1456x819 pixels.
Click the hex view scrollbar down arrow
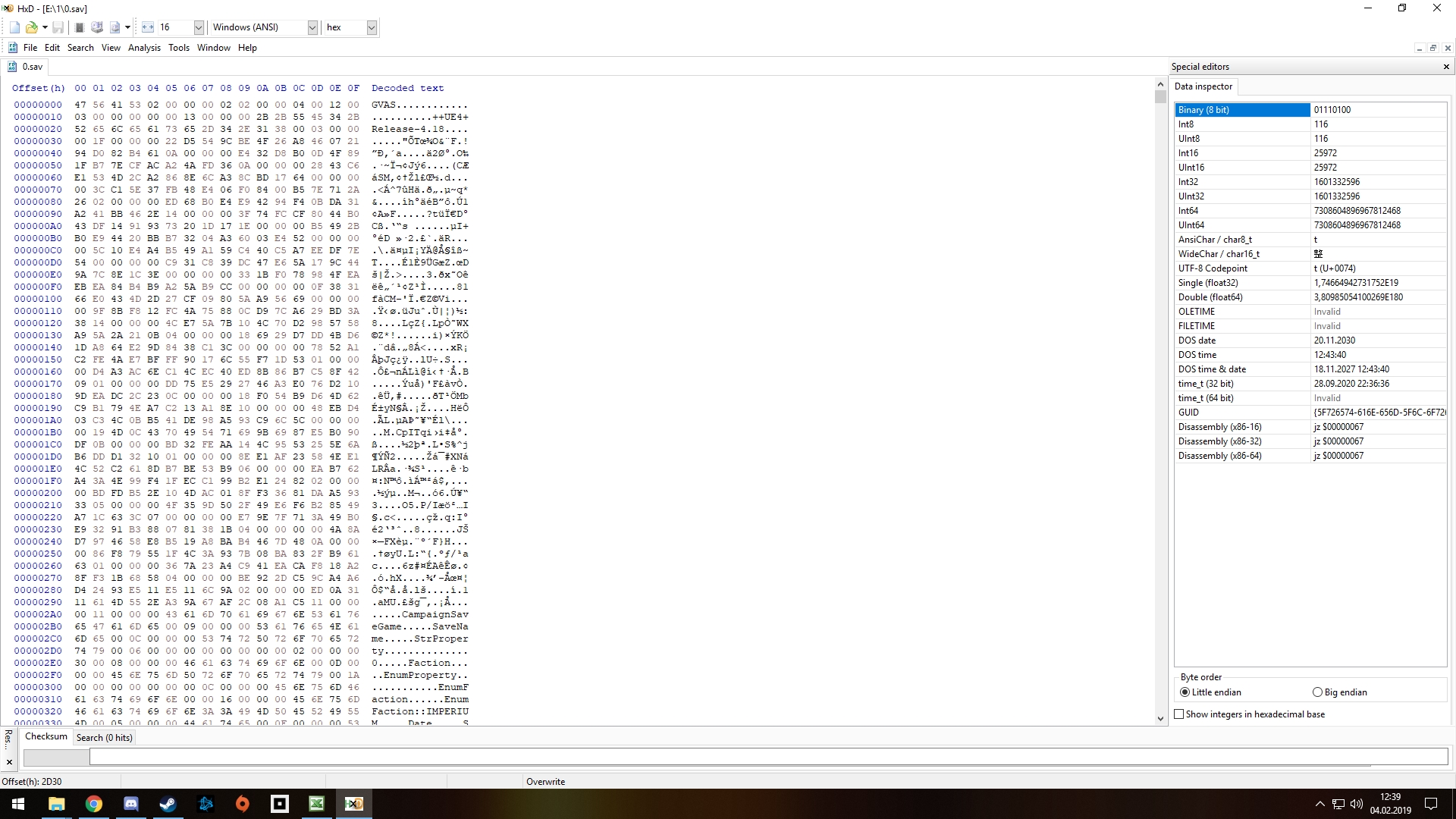pos(1160,718)
